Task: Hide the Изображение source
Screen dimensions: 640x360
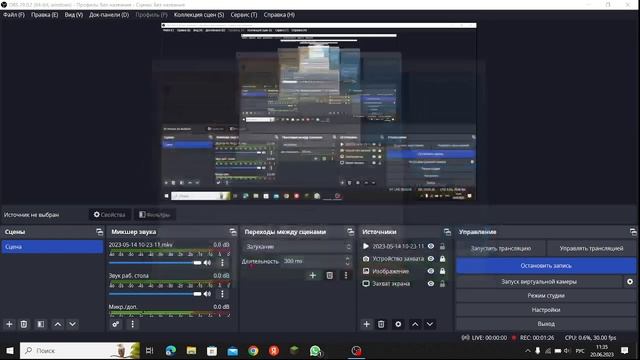Action: click(431, 271)
